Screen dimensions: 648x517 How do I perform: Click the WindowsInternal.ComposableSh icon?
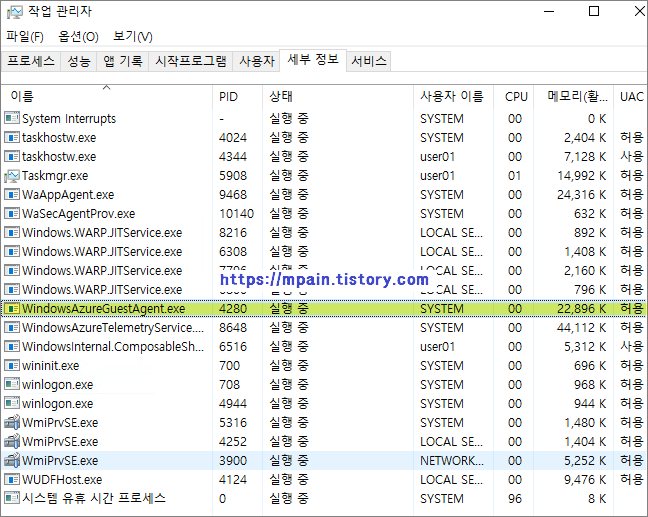pyautogui.click(x=12, y=346)
